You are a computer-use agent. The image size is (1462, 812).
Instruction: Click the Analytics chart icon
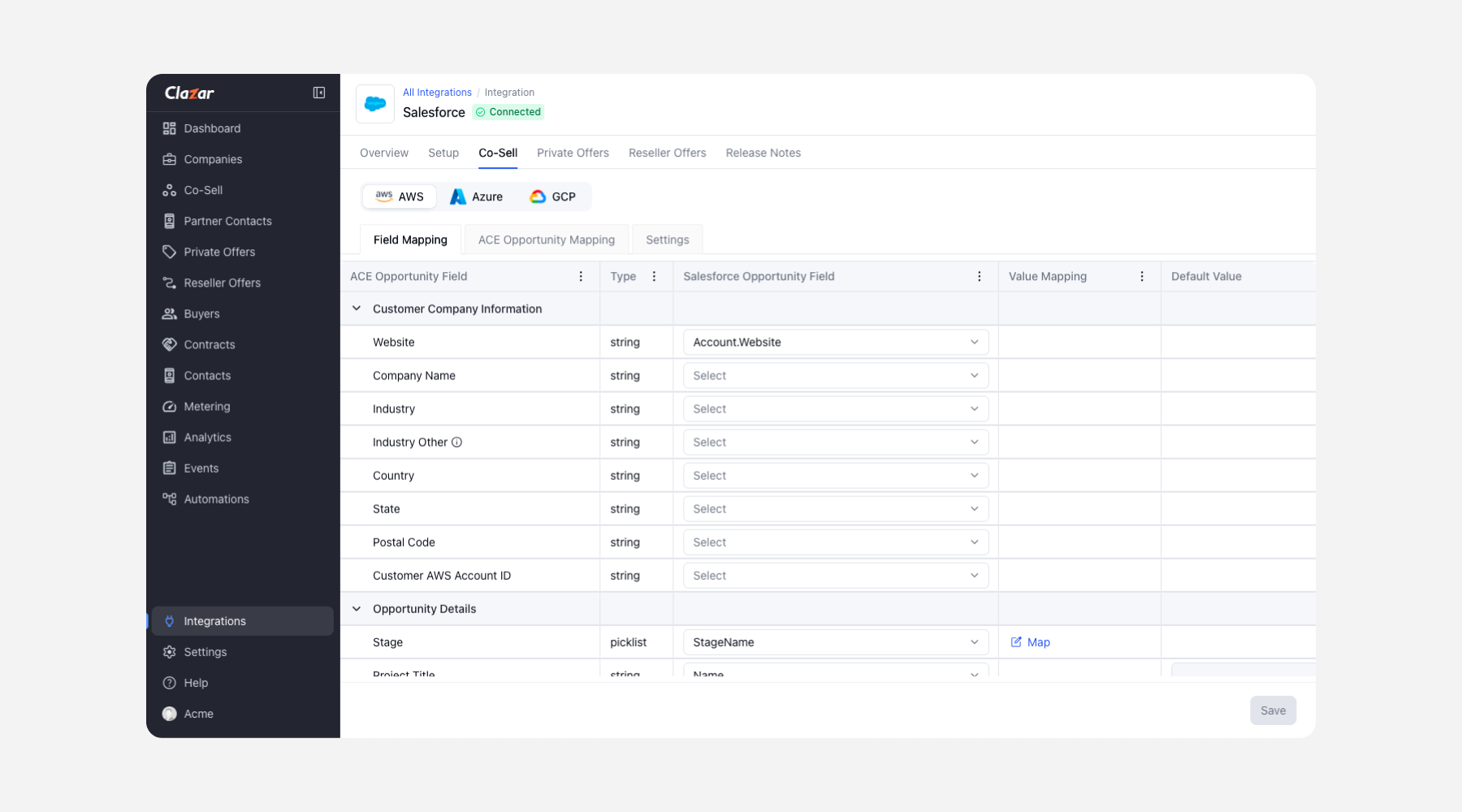pyautogui.click(x=169, y=437)
